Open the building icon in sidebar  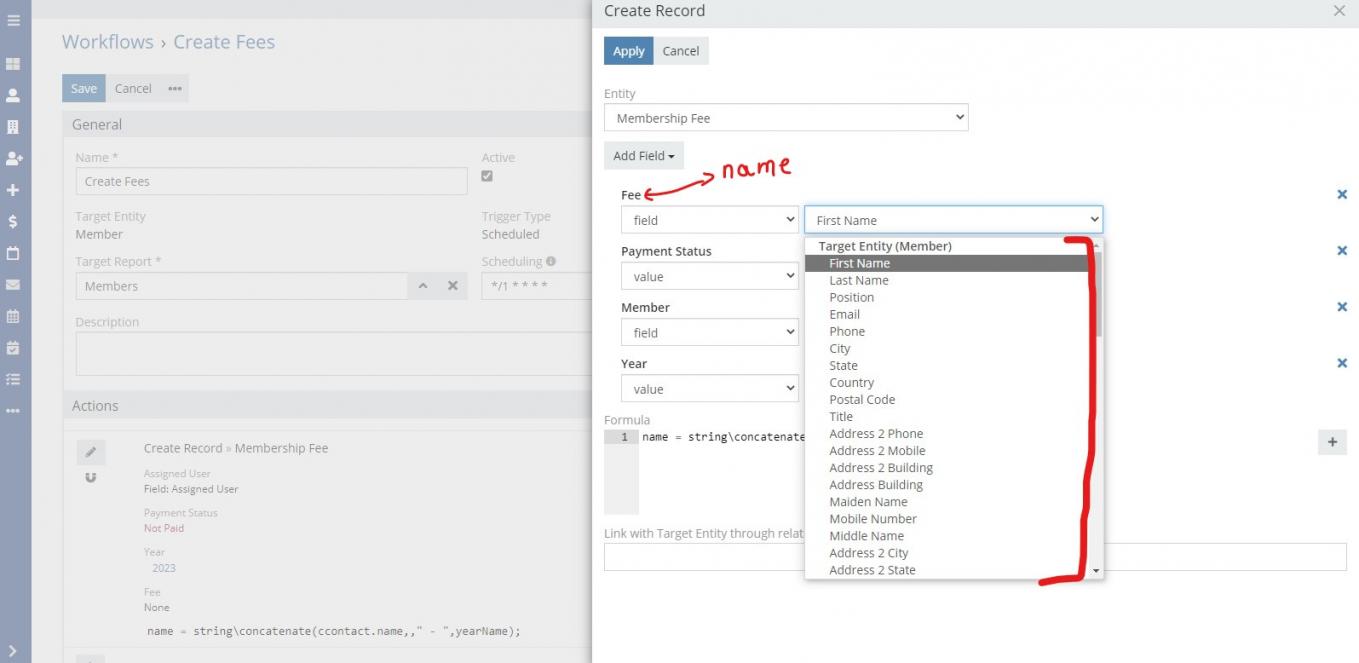pyautogui.click(x=13, y=127)
